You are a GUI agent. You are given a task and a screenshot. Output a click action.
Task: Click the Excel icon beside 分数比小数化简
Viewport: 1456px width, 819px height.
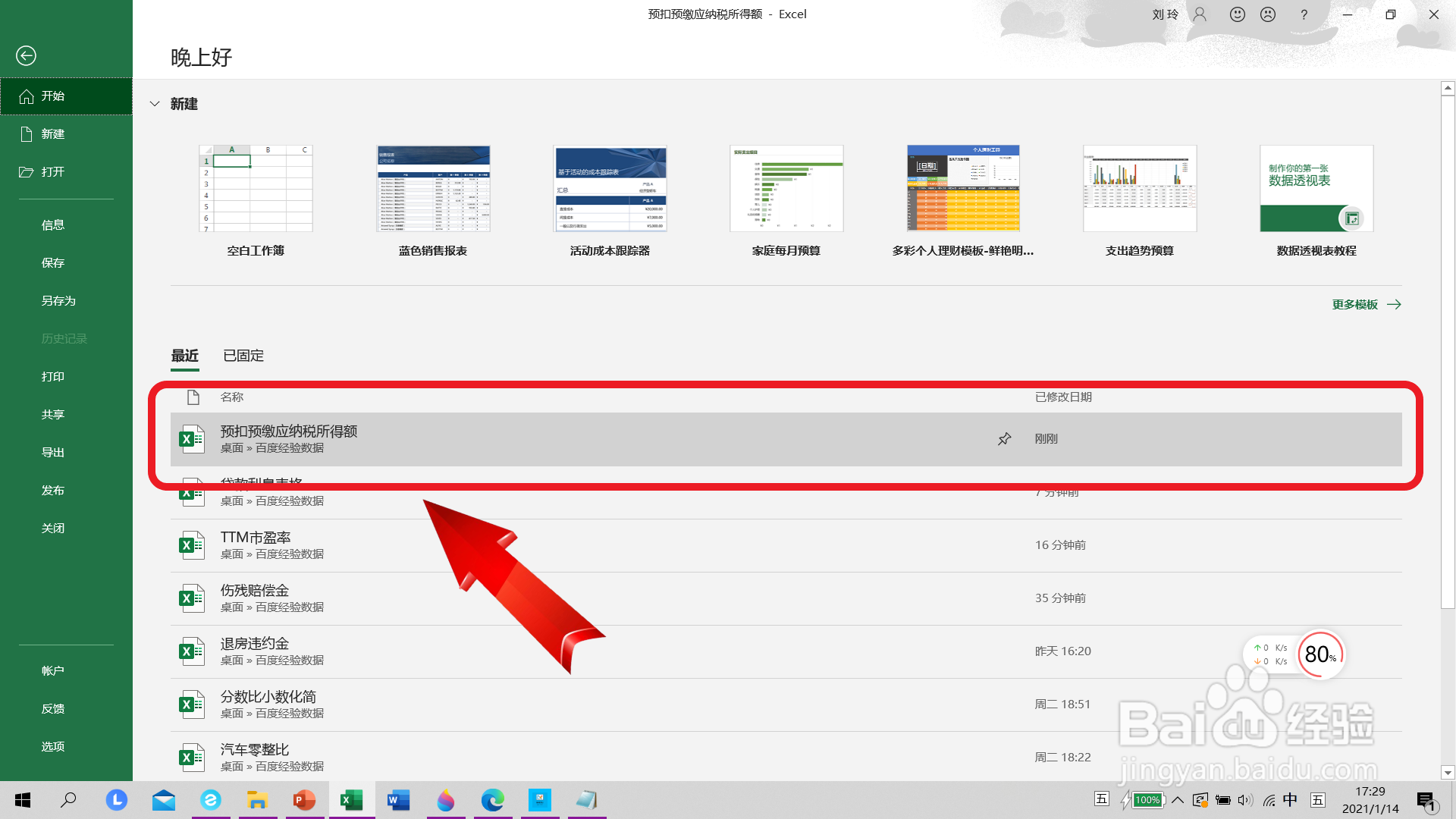191,704
